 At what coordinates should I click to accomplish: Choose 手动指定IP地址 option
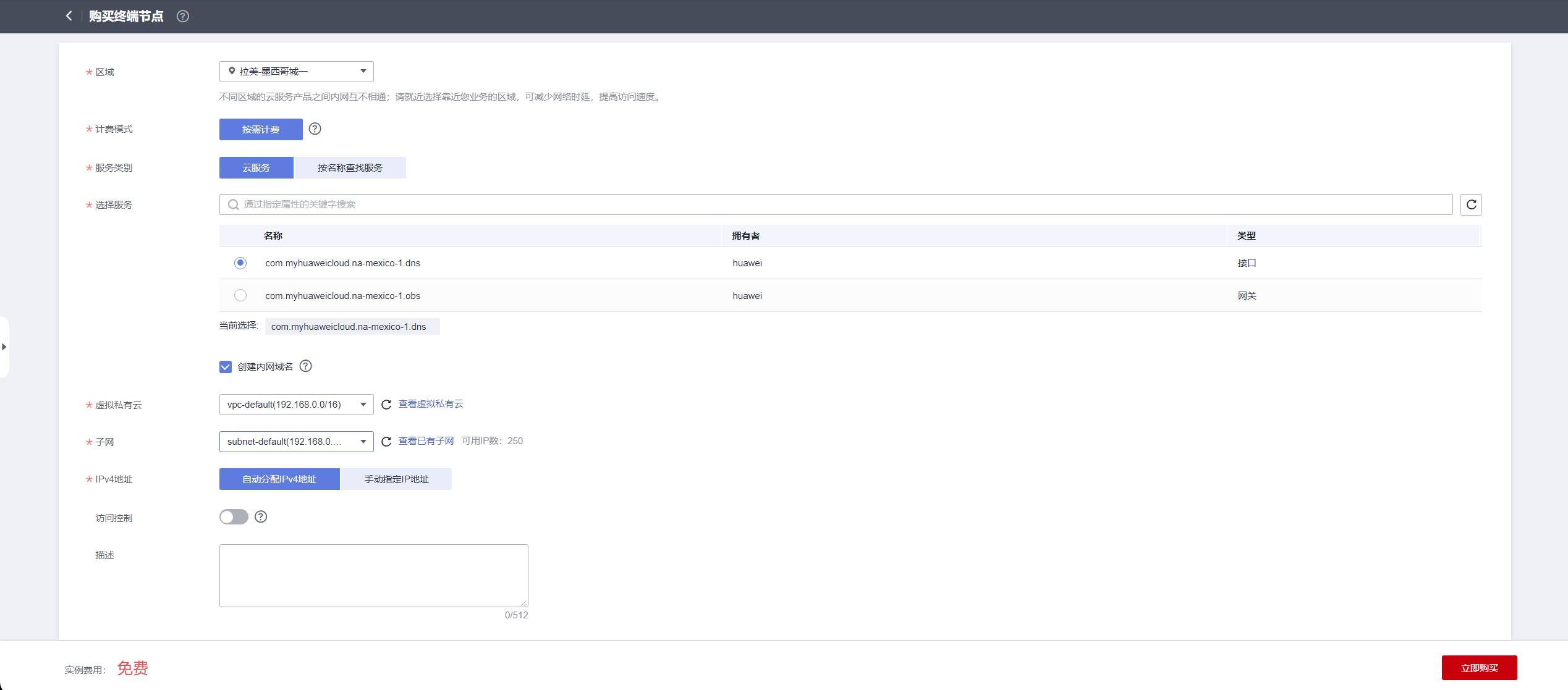click(396, 479)
